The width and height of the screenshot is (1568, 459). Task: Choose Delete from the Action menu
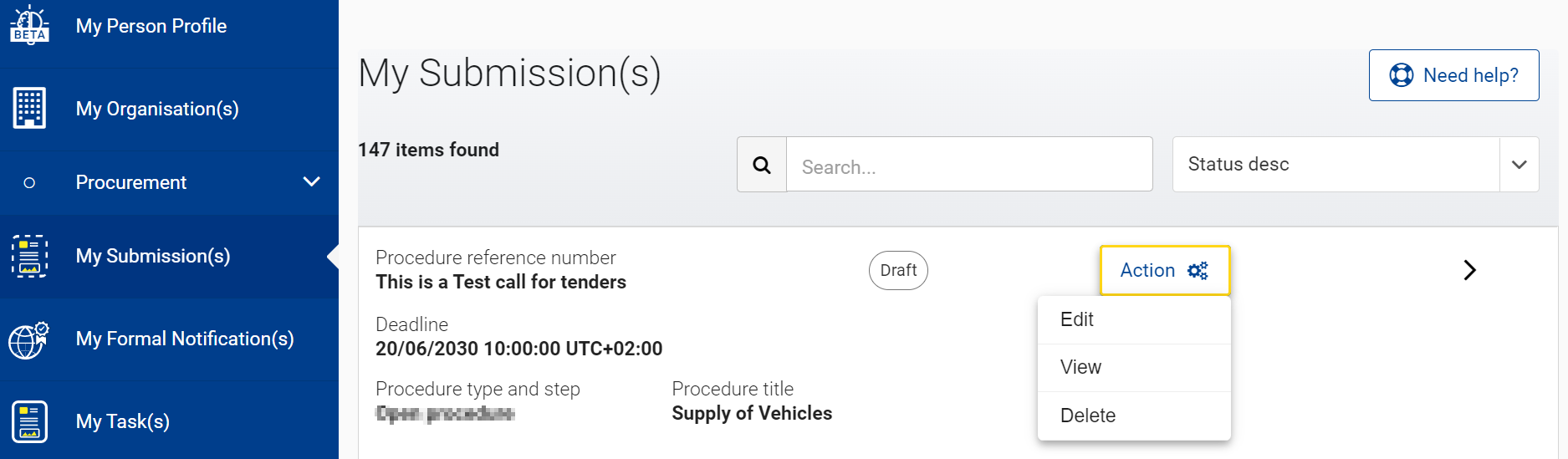1134,416
